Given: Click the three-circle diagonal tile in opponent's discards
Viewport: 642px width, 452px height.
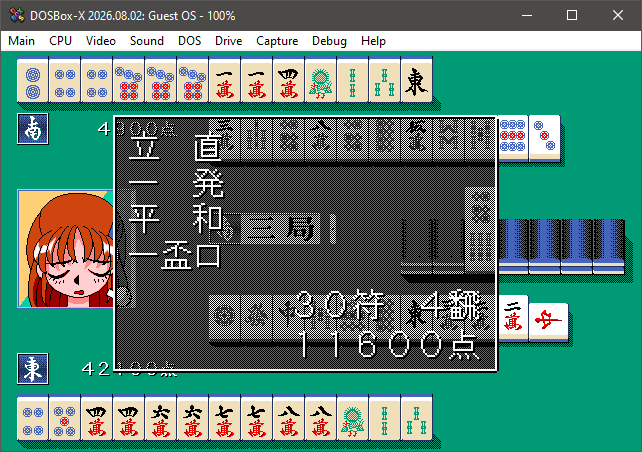Looking at the screenshot, I should pos(545,138).
